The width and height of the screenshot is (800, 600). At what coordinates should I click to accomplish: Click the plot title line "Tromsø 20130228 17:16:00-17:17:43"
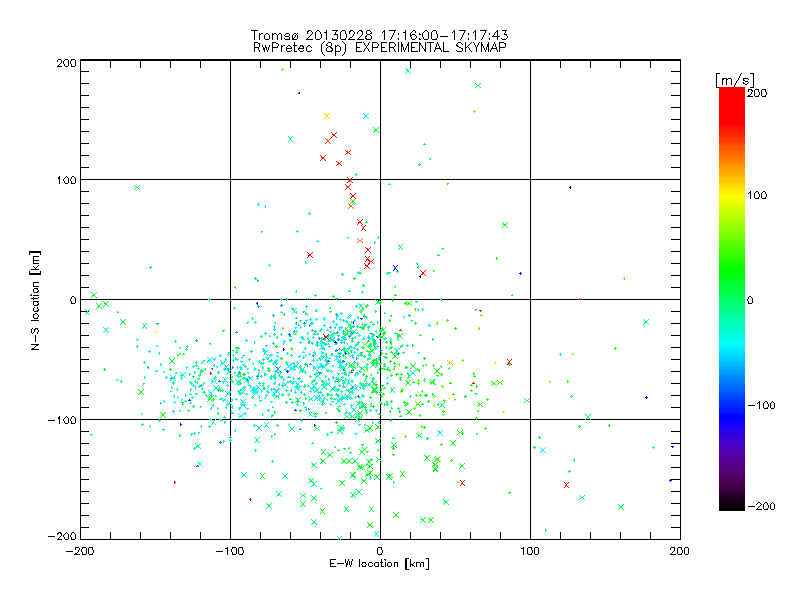coord(379,35)
